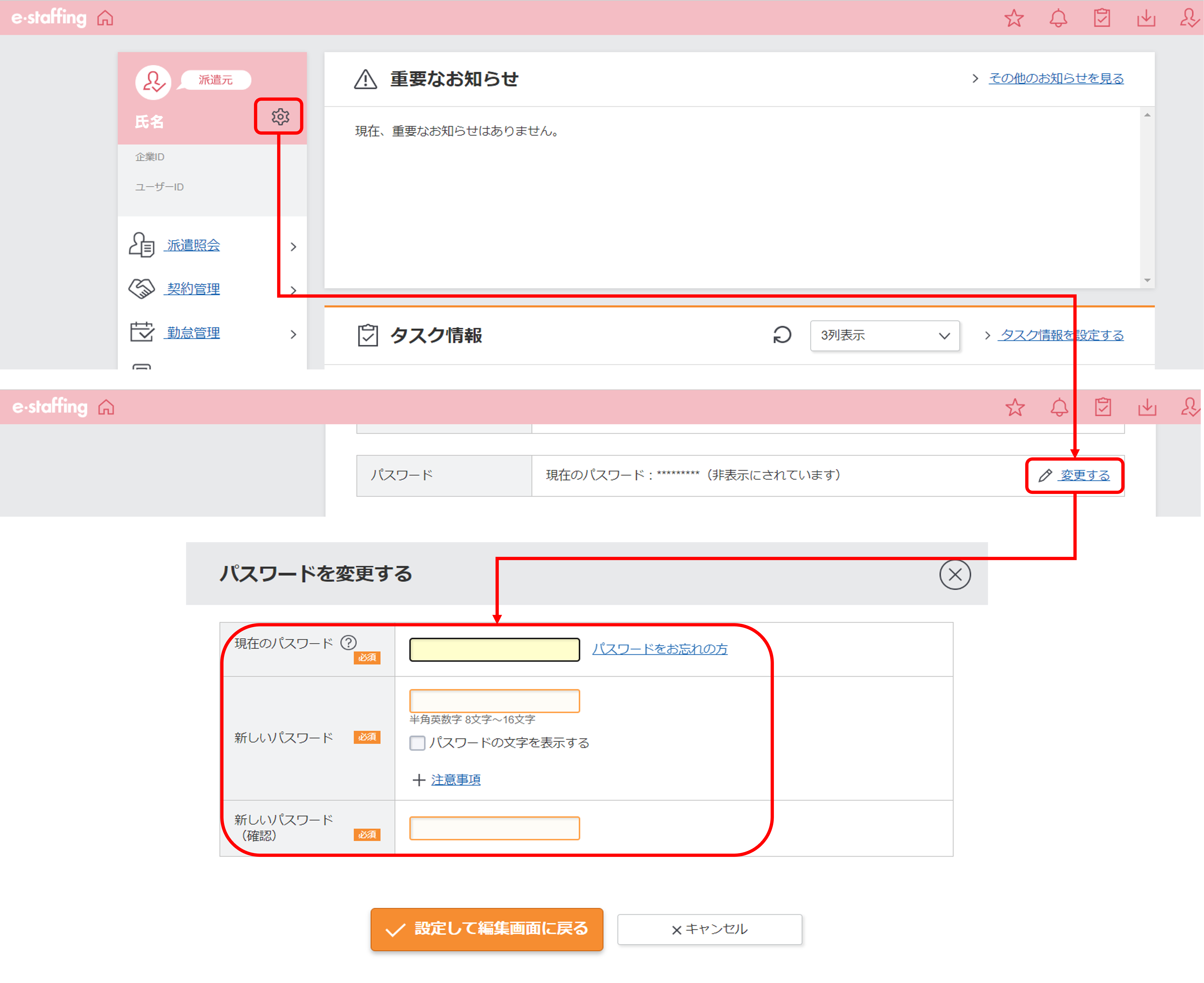Click 変更する link in password row
The image size is (1204, 983).
1085,475
